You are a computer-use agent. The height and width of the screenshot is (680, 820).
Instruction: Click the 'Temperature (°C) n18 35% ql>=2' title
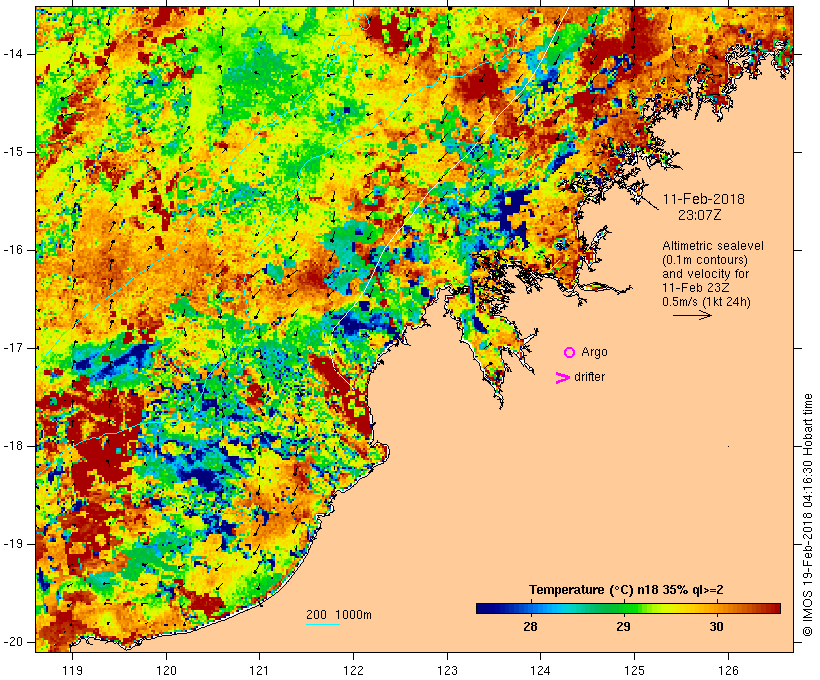626,590
